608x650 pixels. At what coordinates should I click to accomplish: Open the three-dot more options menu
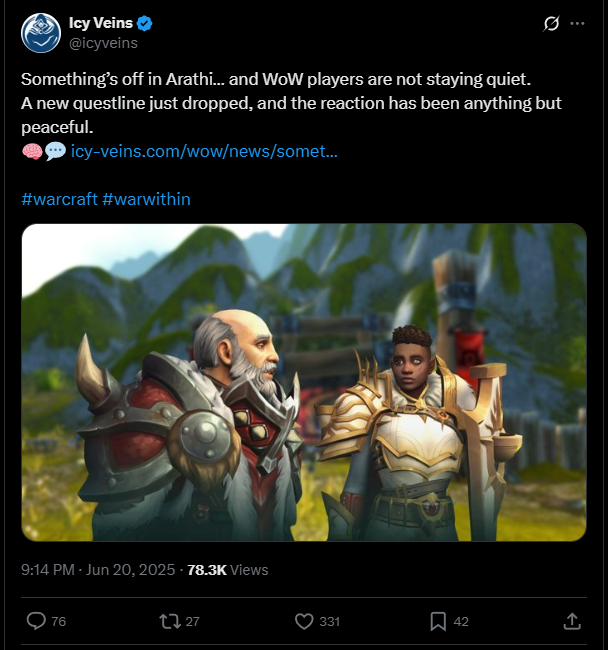pyautogui.click(x=577, y=24)
